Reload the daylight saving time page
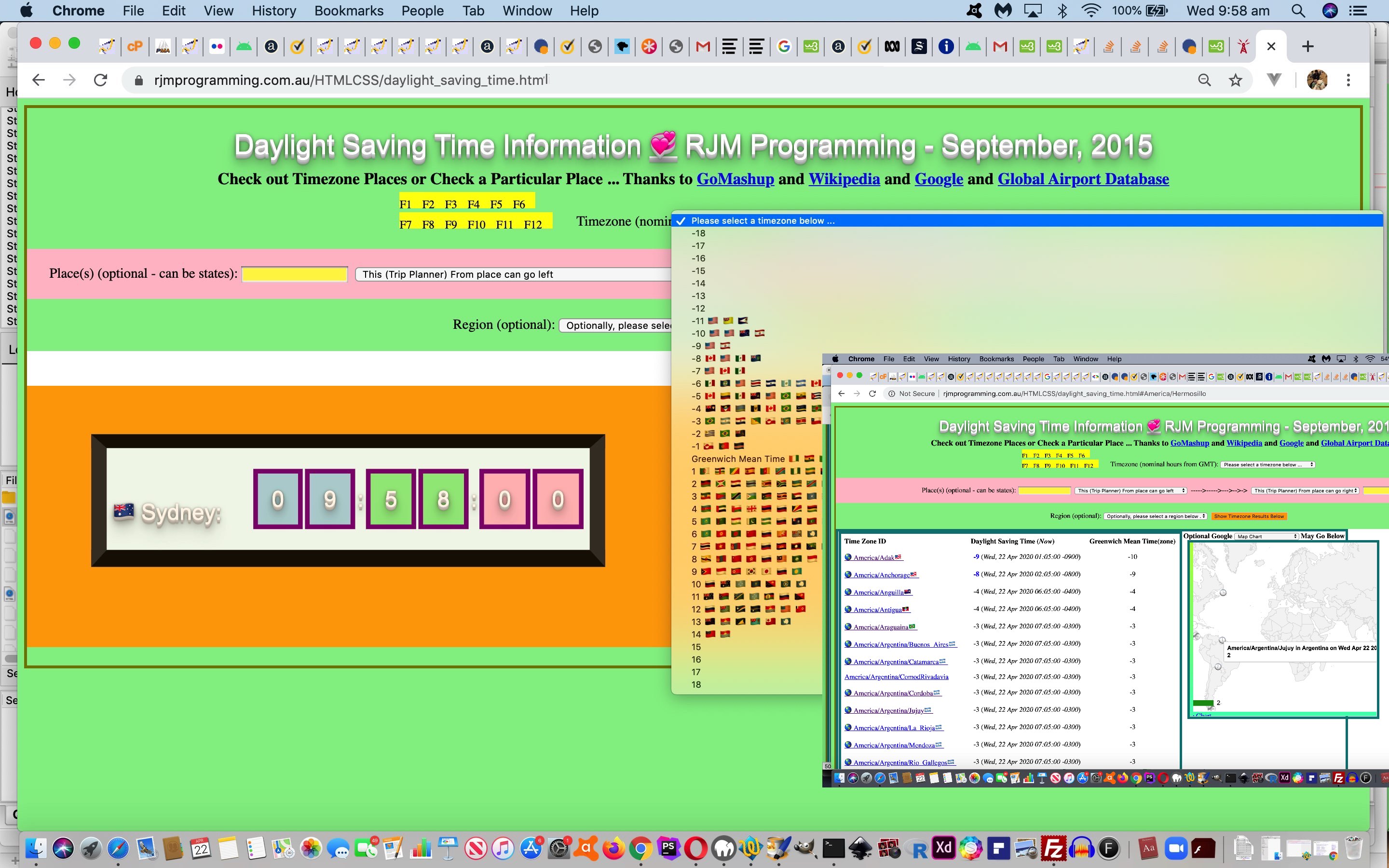Screen dimensions: 1389x868 click(x=100, y=80)
